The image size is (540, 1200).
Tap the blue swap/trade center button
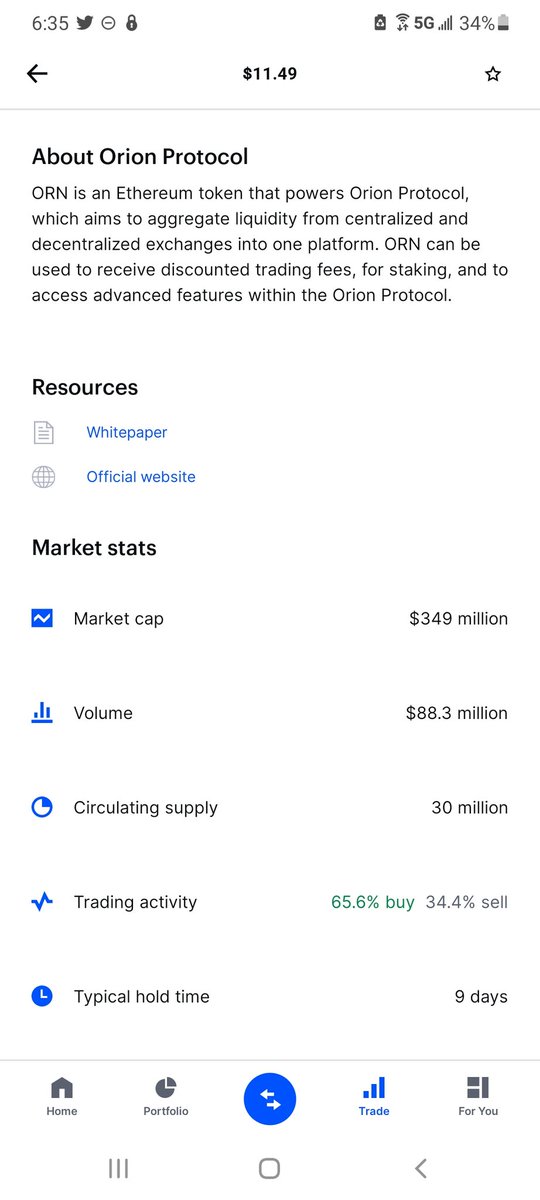[270, 1099]
